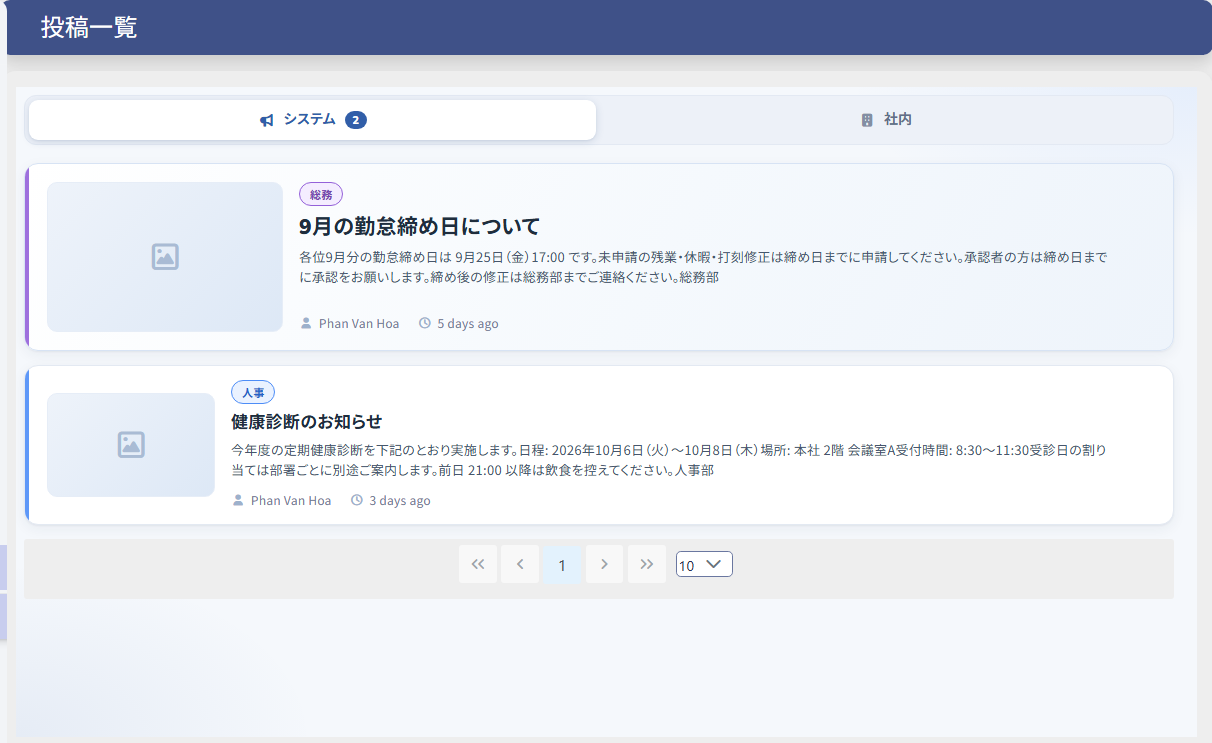Click clock icon beside 5 days ago
1212x743 pixels.
click(425, 323)
